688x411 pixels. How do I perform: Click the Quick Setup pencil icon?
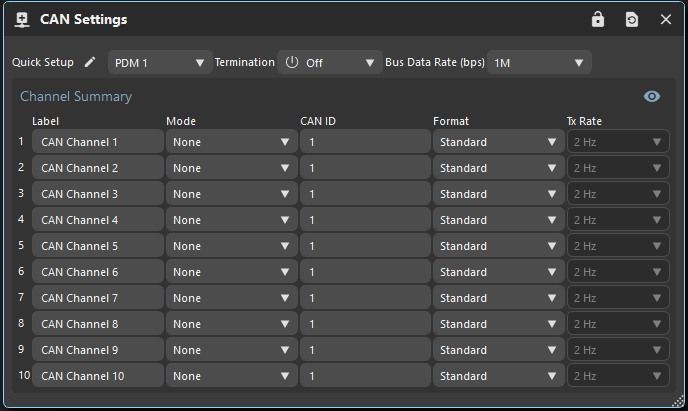click(90, 62)
